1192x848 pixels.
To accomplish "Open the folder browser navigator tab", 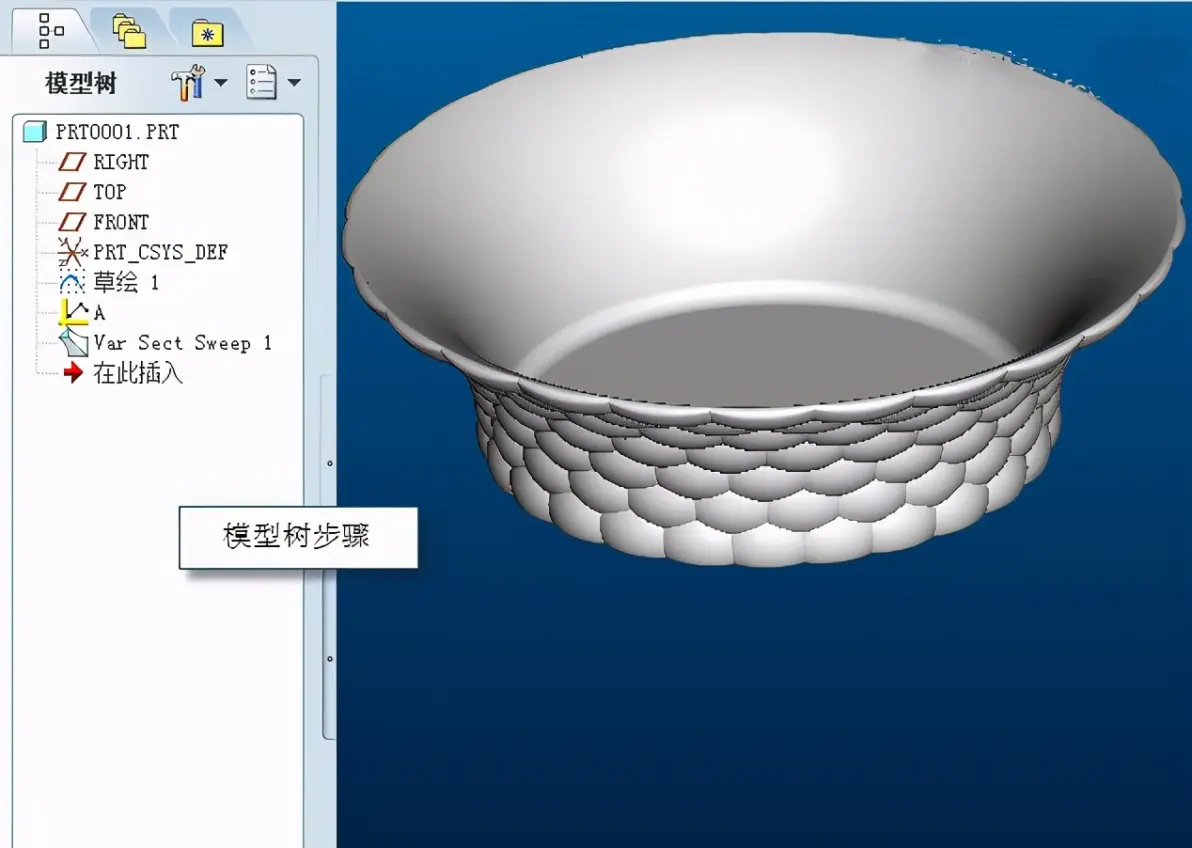I will (129, 32).
